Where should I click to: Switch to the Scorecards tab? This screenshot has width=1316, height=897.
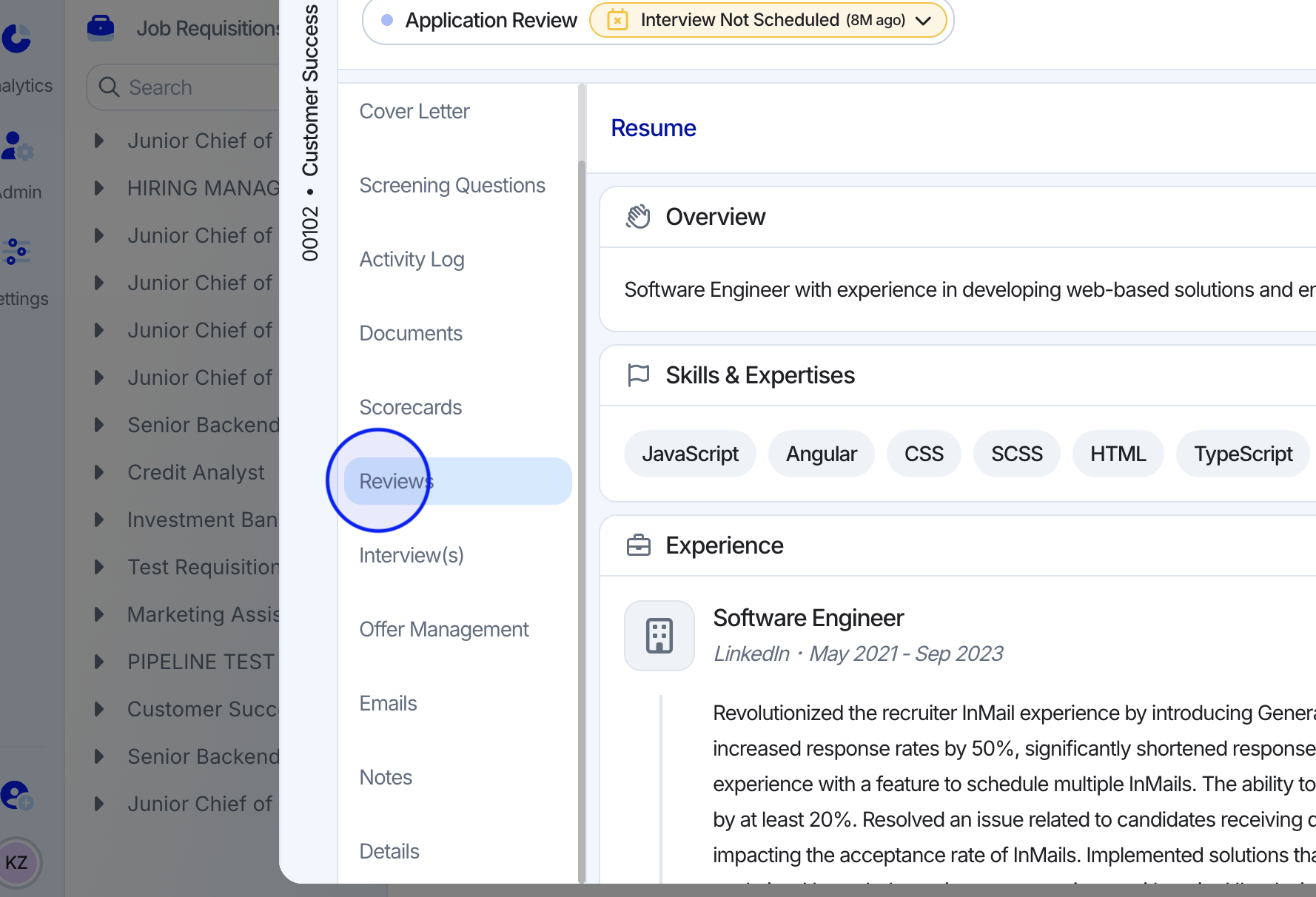pyautogui.click(x=410, y=407)
